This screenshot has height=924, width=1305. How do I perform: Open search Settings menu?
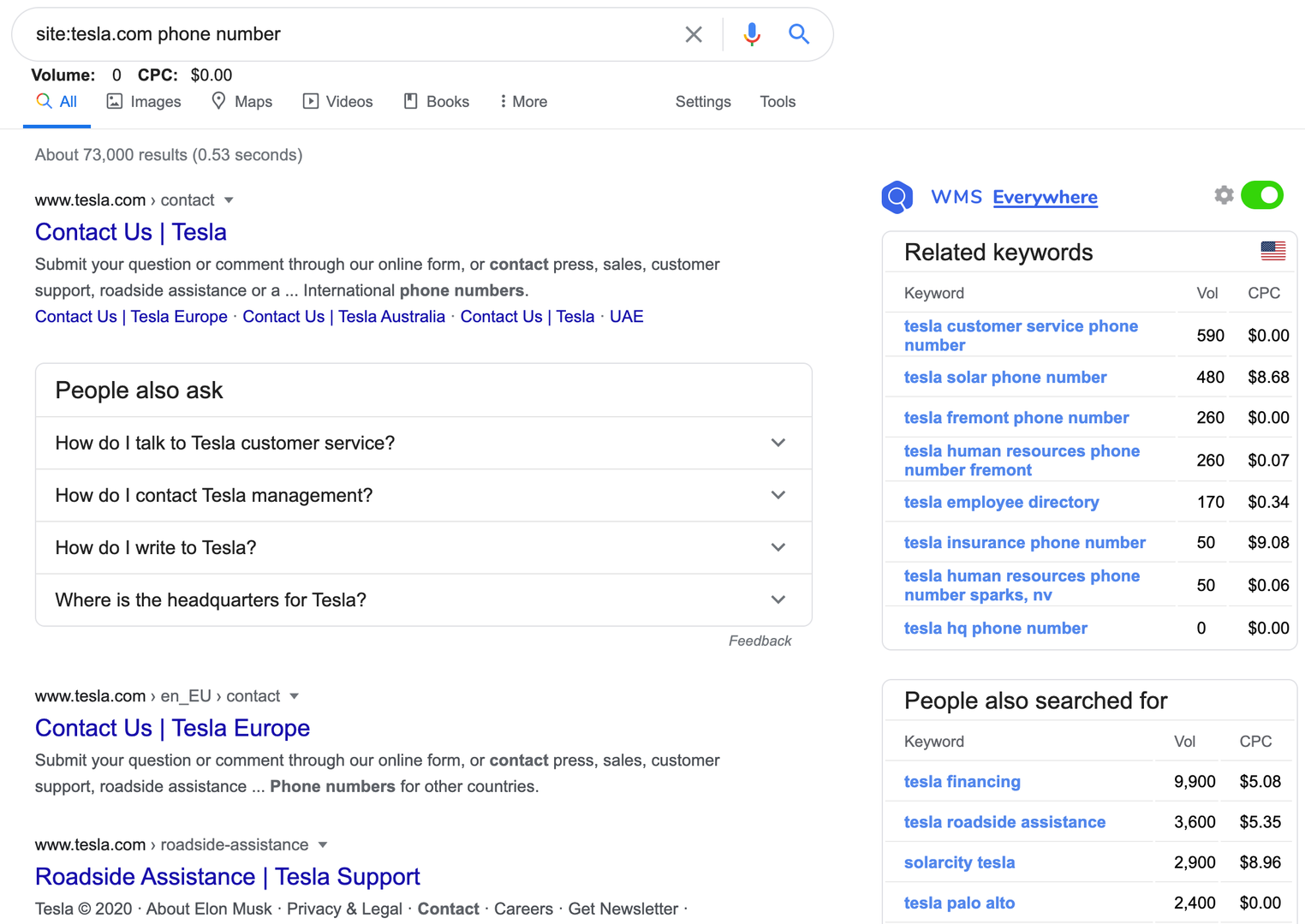click(x=703, y=102)
